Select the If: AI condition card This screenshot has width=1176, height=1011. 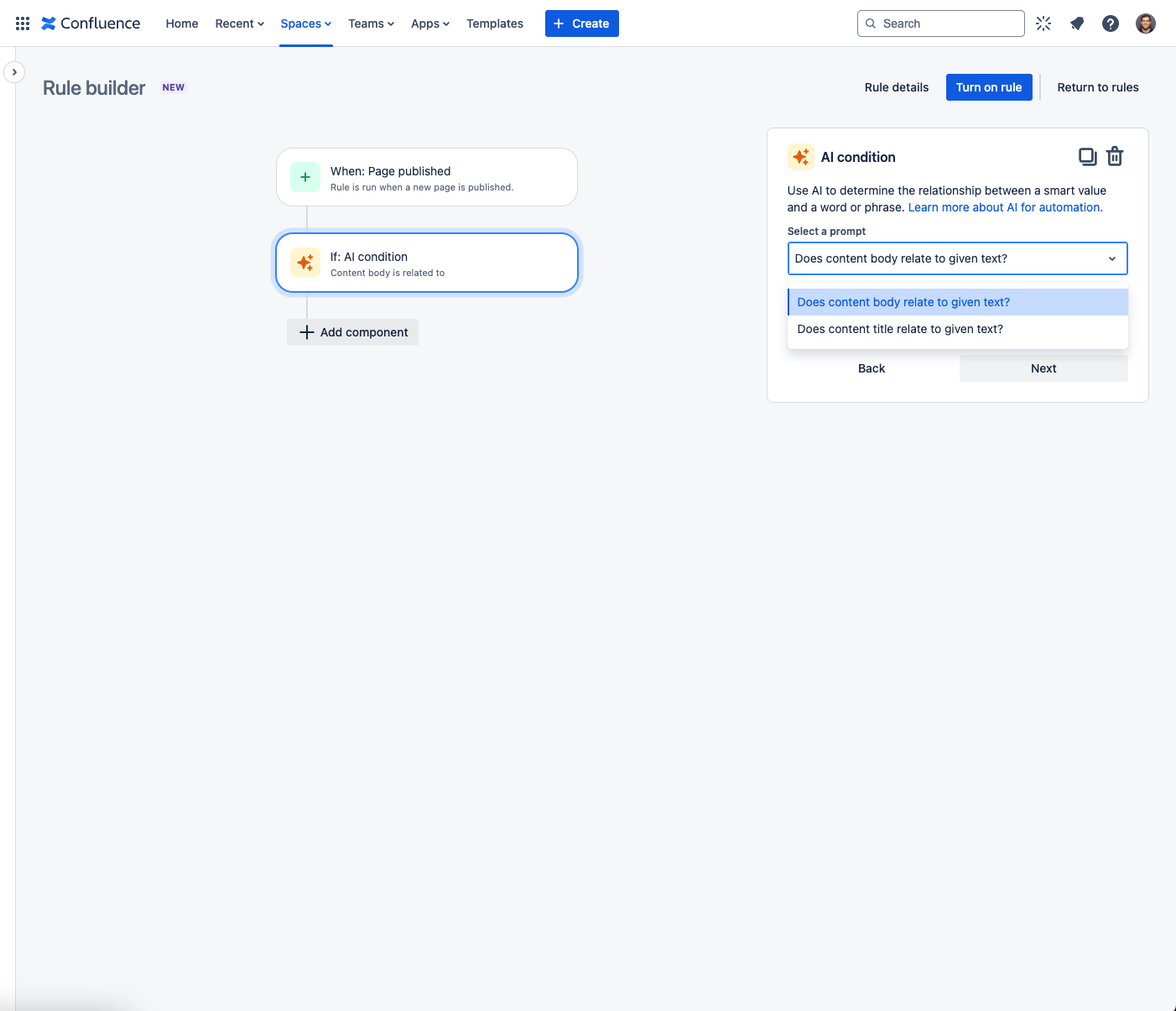point(427,263)
